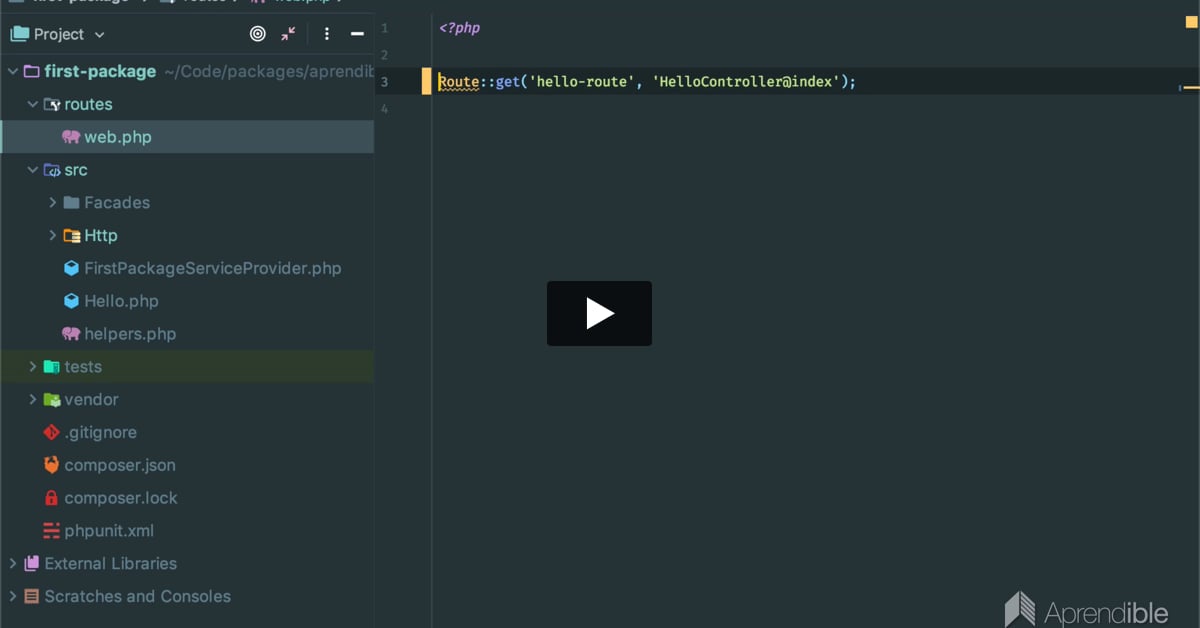The image size is (1200, 628).
Task: Click the phpunit.xml file icon
Action: [x=52, y=531]
